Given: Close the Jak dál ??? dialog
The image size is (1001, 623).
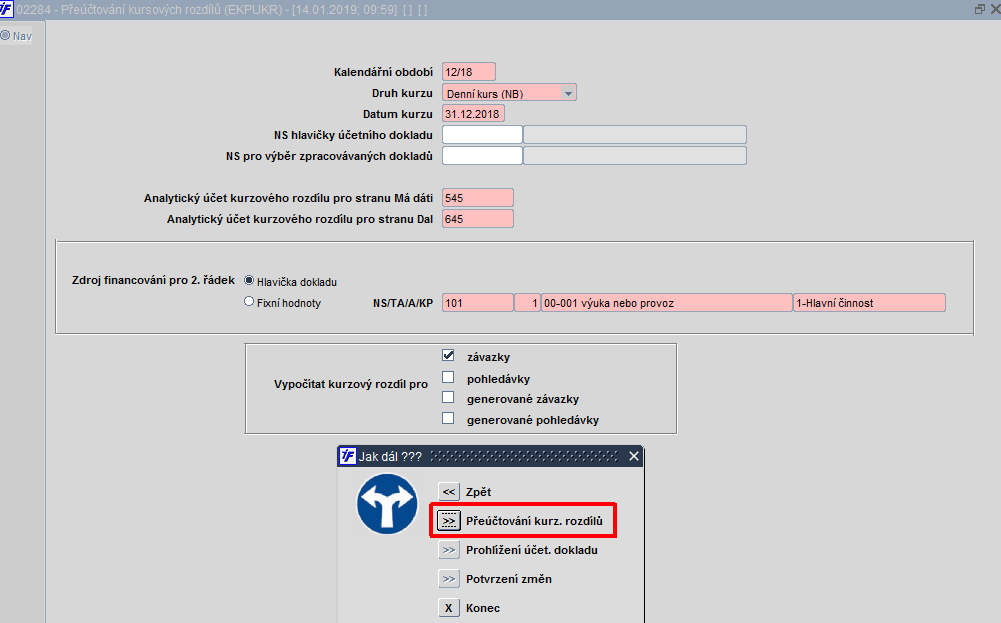Looking at the screenshot, I should (x=633, y=456).
